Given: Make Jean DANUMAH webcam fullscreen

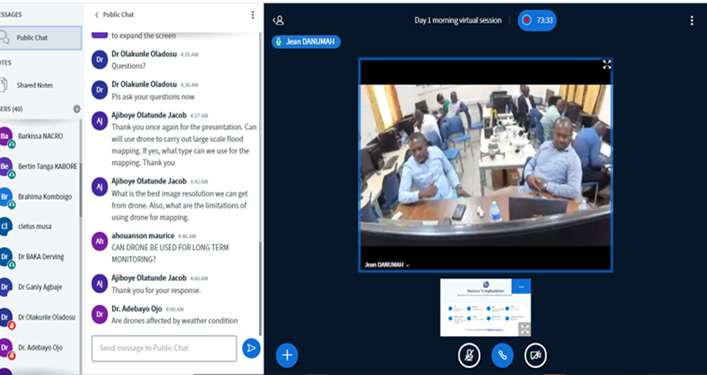Looking at the screenshot, I should pyautogui.click(x=606, y=64).
